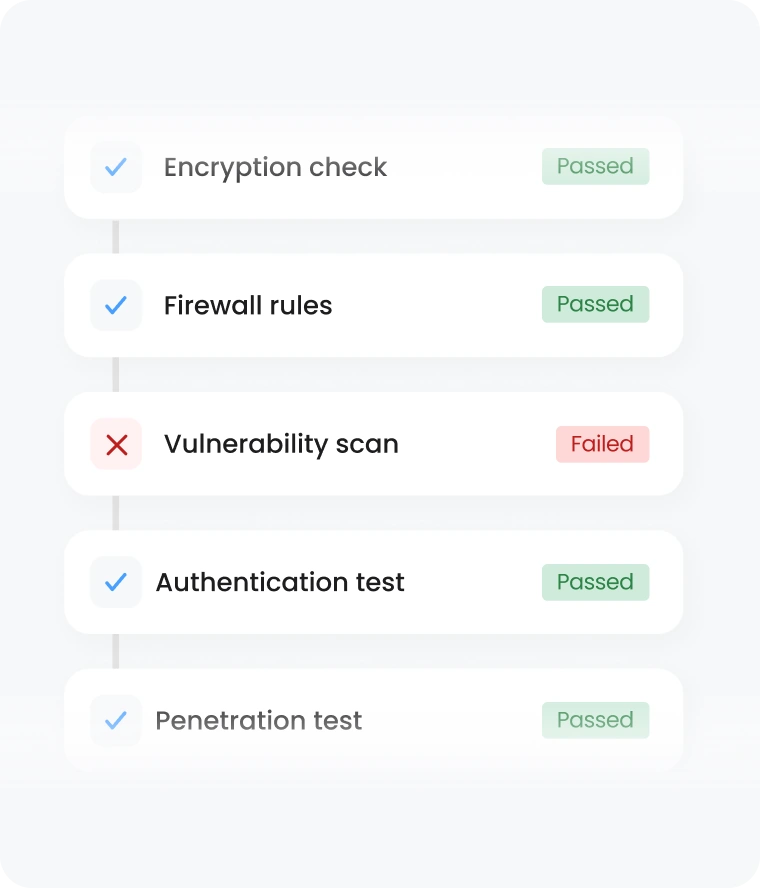Click the Authentication test checkmark icon
Viewport: 760px width, 888px height.
[116, 582]
